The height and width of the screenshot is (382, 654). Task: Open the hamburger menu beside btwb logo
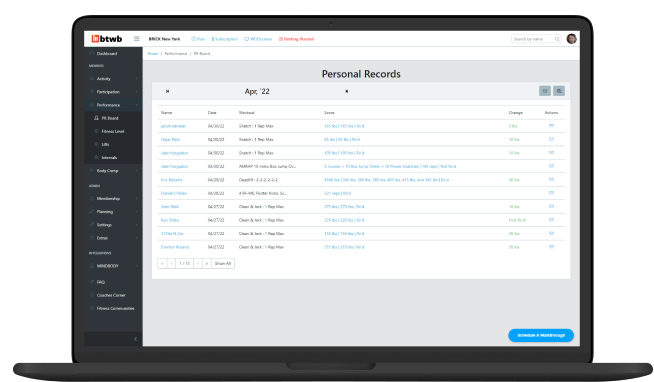pos(136,39)
